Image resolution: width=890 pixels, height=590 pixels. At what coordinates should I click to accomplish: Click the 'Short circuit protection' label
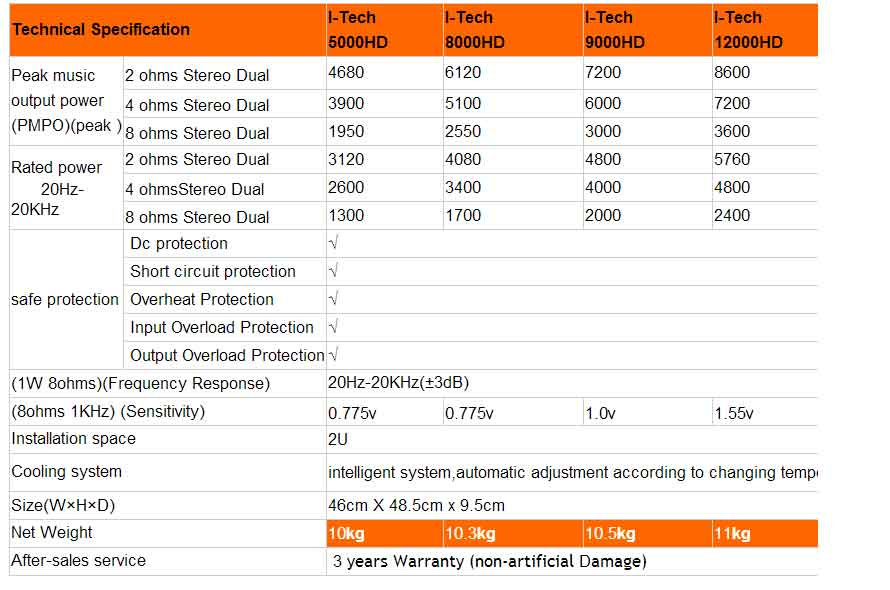(213, 271)
